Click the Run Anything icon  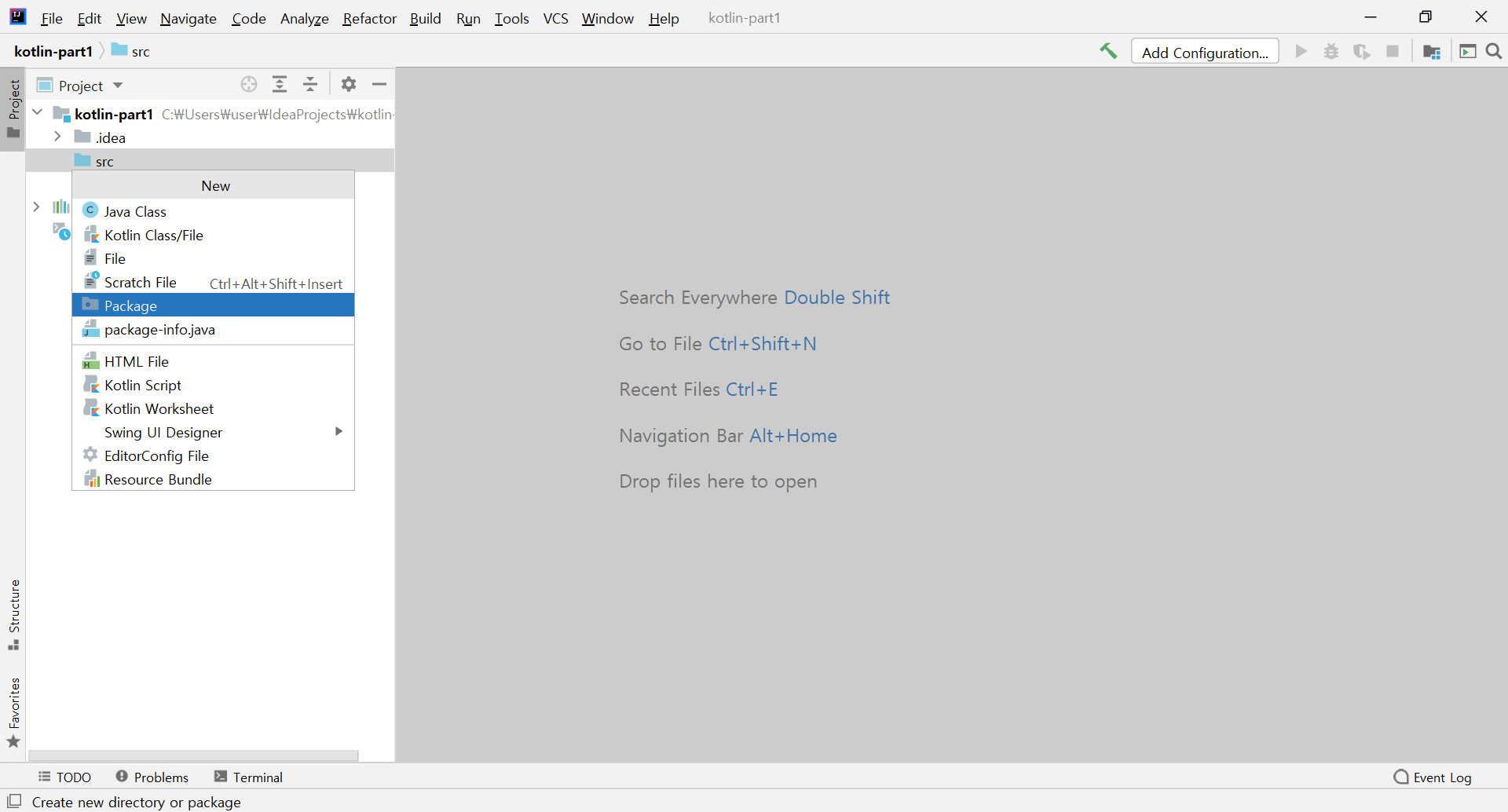point(1468,52)
